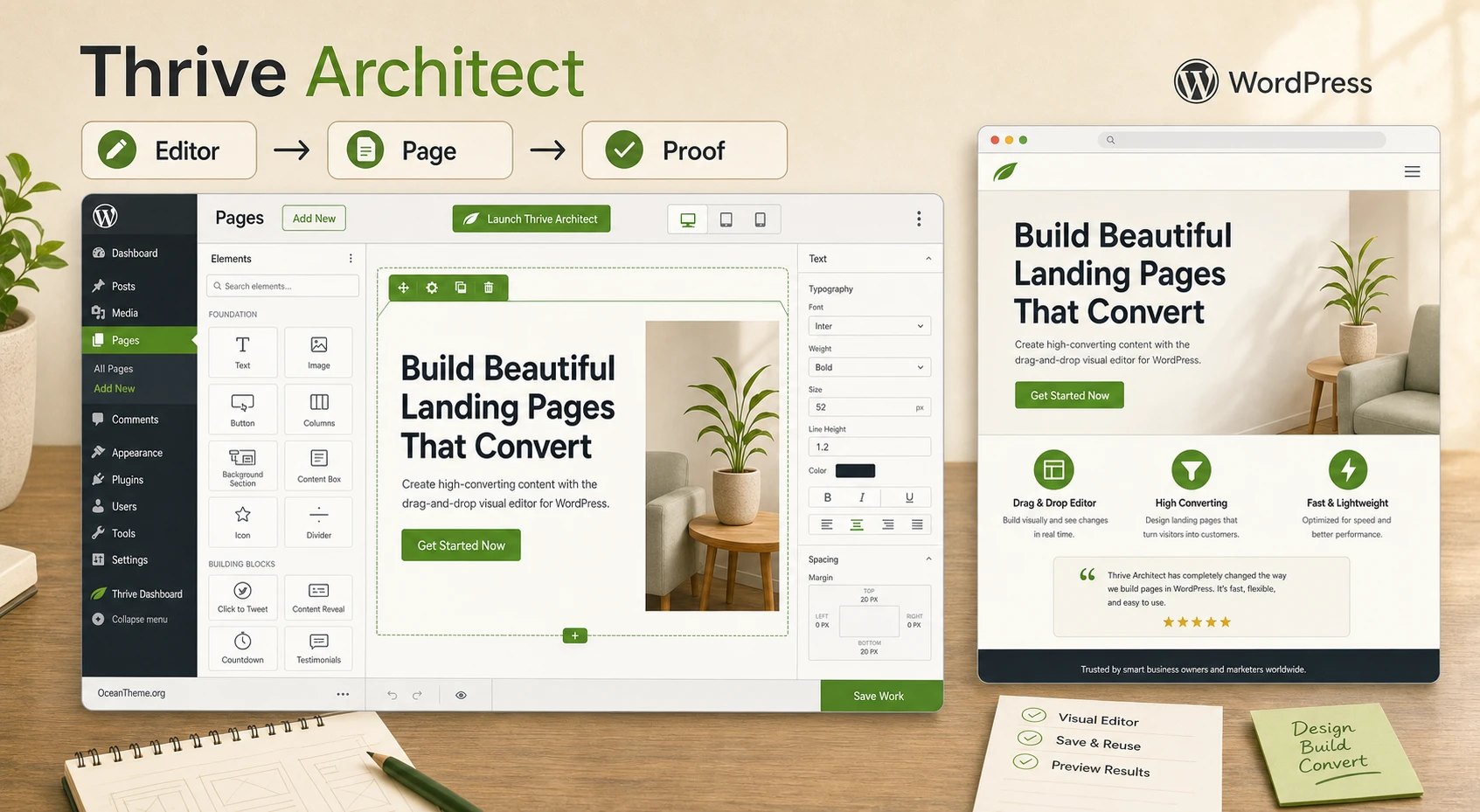Toggle underline text formatting
This screenshot has height=812, width=1480.
tap(909, 497)
